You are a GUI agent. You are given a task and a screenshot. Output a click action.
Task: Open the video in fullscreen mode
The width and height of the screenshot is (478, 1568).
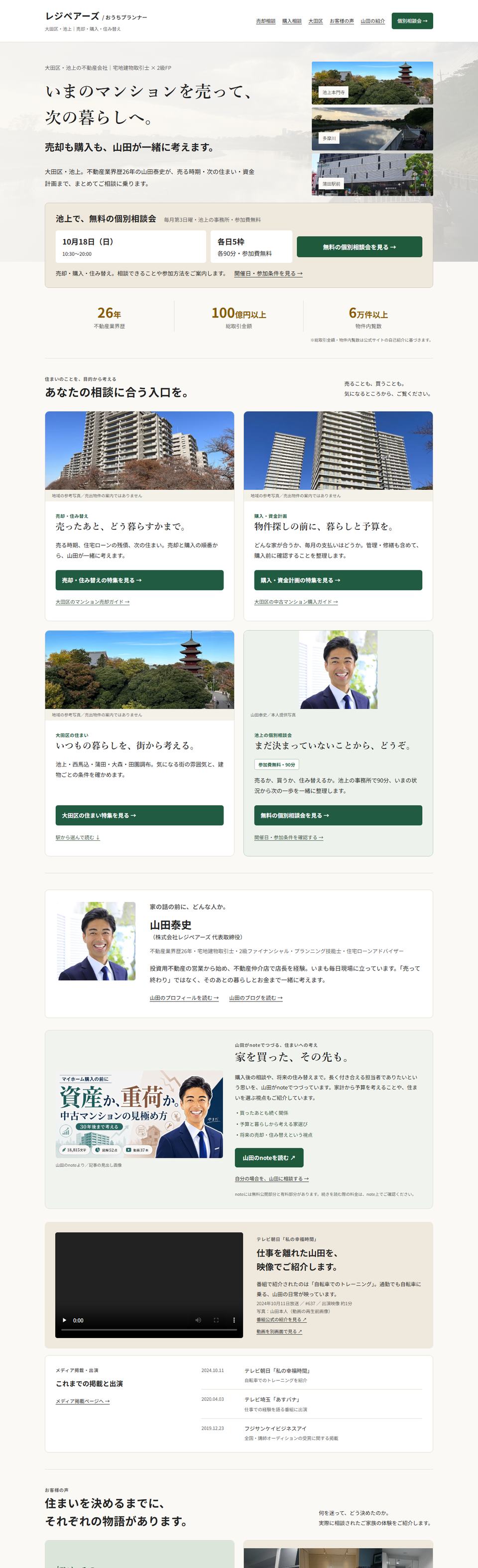216,1320
